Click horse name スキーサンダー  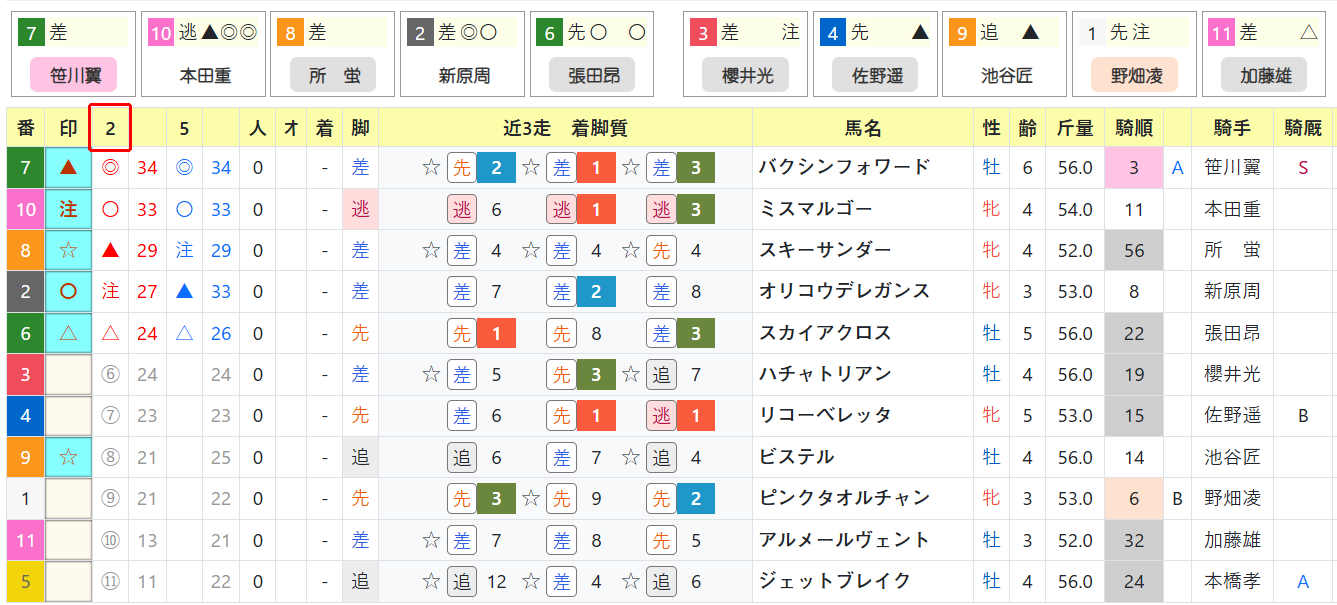click(825, 250)
